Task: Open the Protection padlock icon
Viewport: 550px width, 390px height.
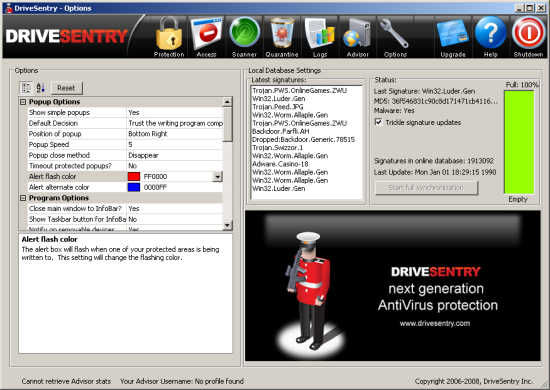Action: pyautogui.click(x=169, y=37)
